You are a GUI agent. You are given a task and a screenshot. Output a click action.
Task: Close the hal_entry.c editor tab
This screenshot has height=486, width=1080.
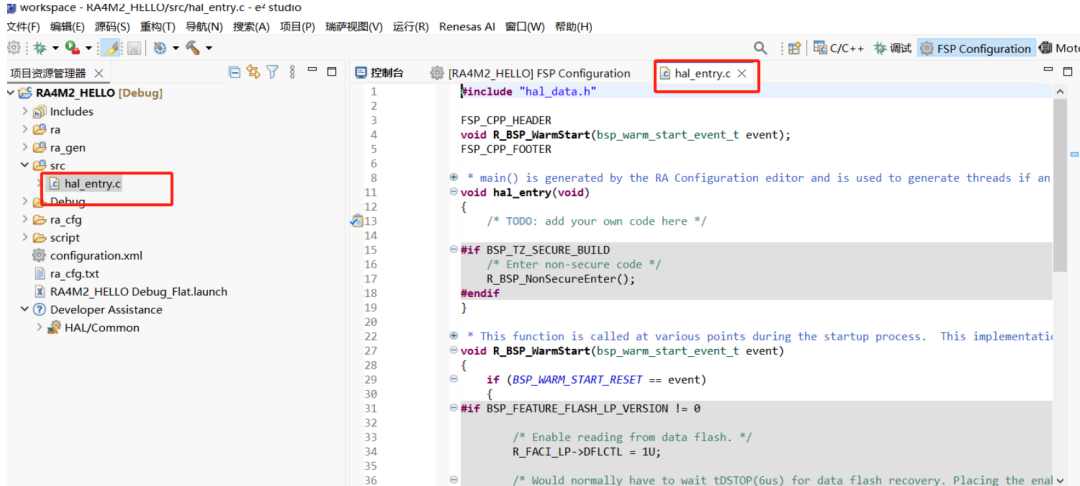[742, 73]
